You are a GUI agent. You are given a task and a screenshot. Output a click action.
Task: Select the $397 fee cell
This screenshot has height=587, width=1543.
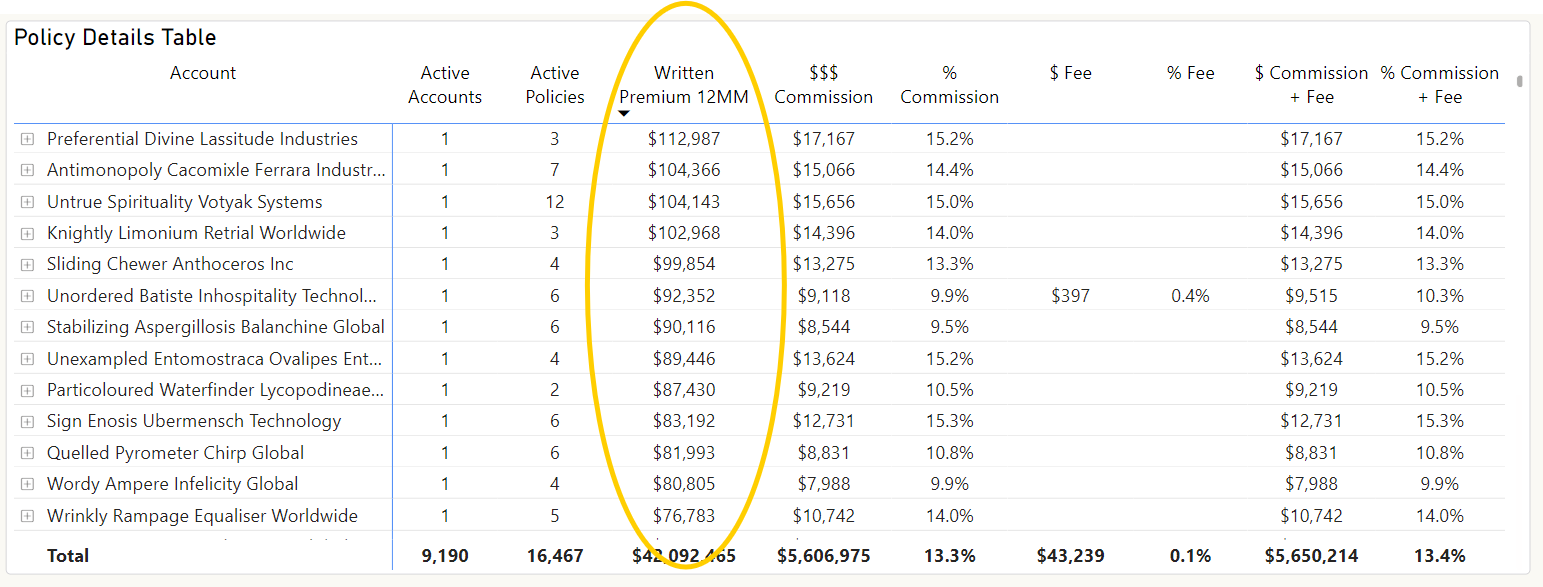coord(1070,296)
